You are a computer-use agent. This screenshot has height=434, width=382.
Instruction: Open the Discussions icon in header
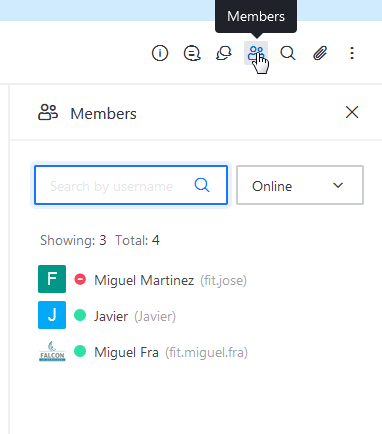coord(224,53)
